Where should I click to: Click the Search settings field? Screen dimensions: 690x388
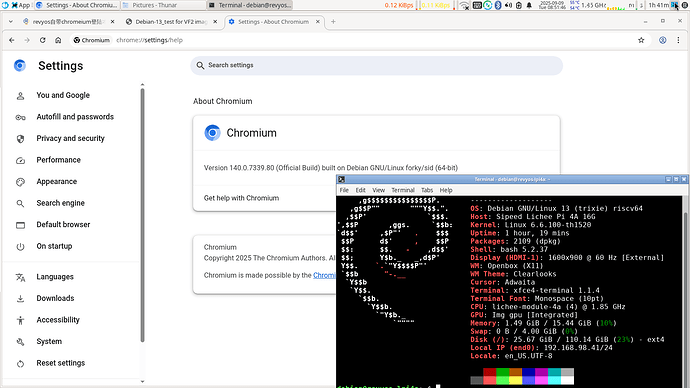click(x=376, y=65)
